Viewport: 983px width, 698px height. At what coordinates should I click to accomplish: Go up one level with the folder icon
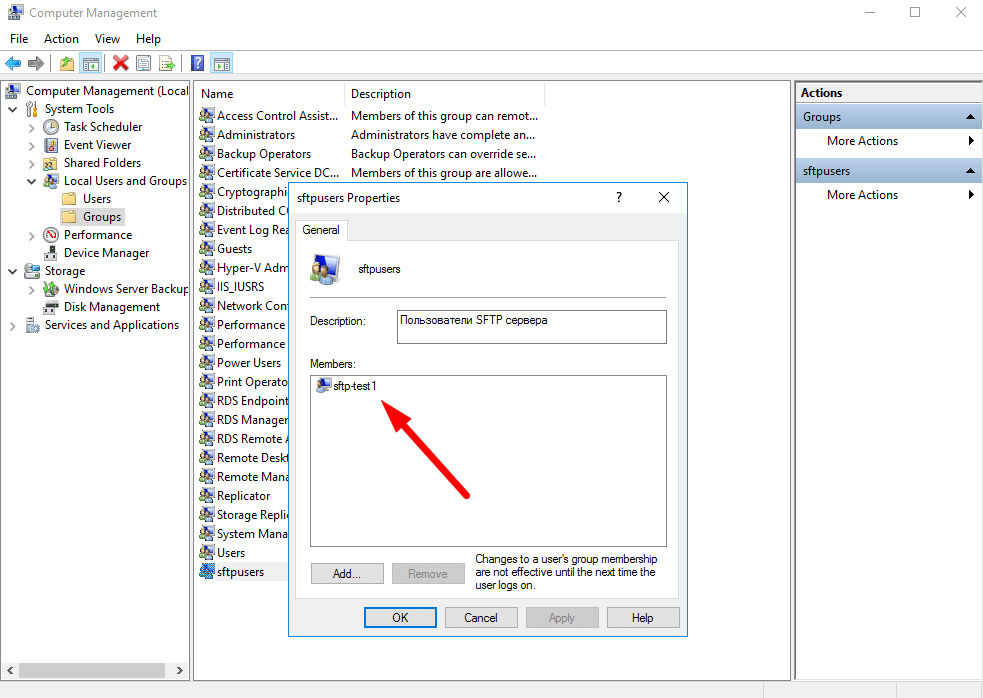click(x=67, y=63)
